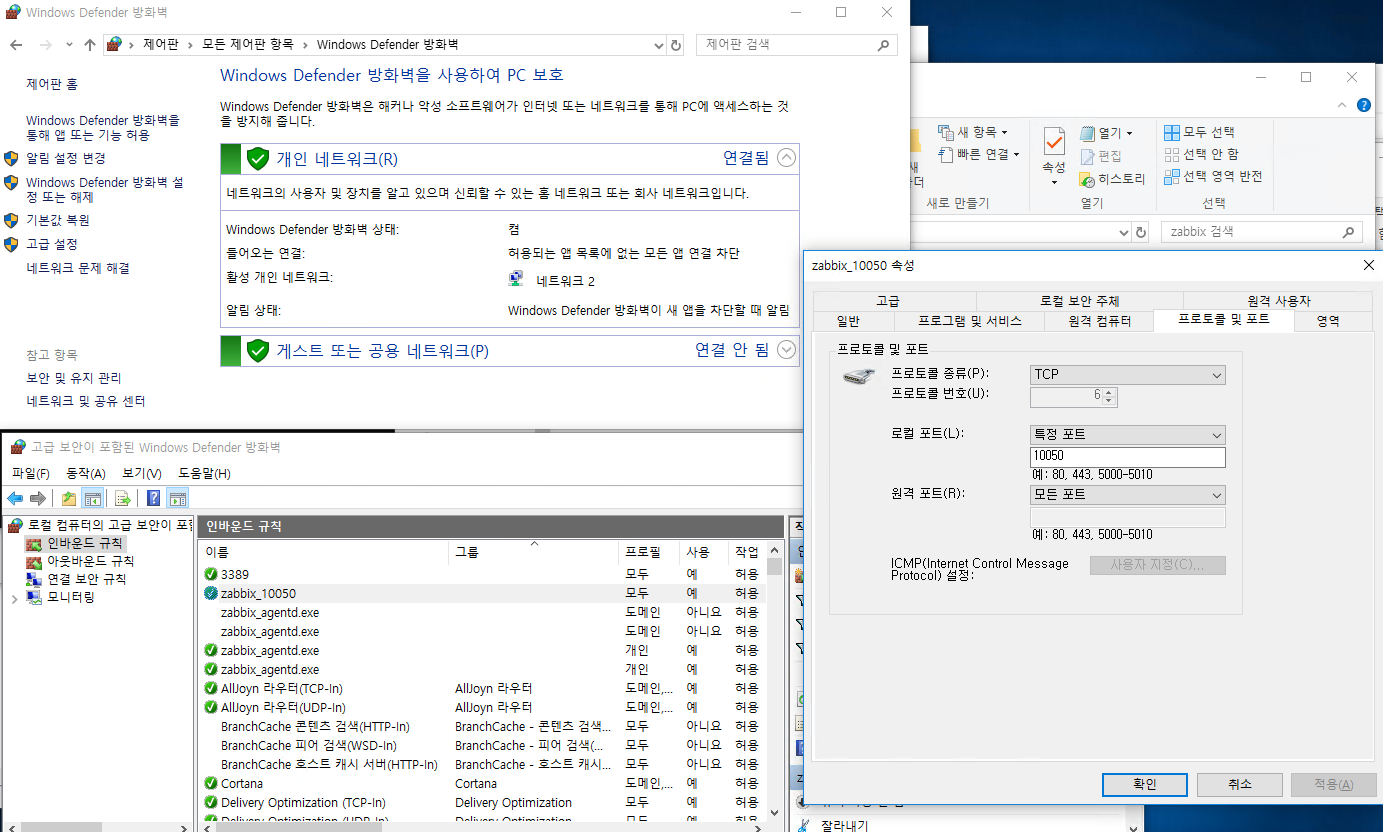Expand the 게스트 또는 공용 네트워크(P) section chevron
Viewport: 1383px width, 832px height.
[786, 350]
